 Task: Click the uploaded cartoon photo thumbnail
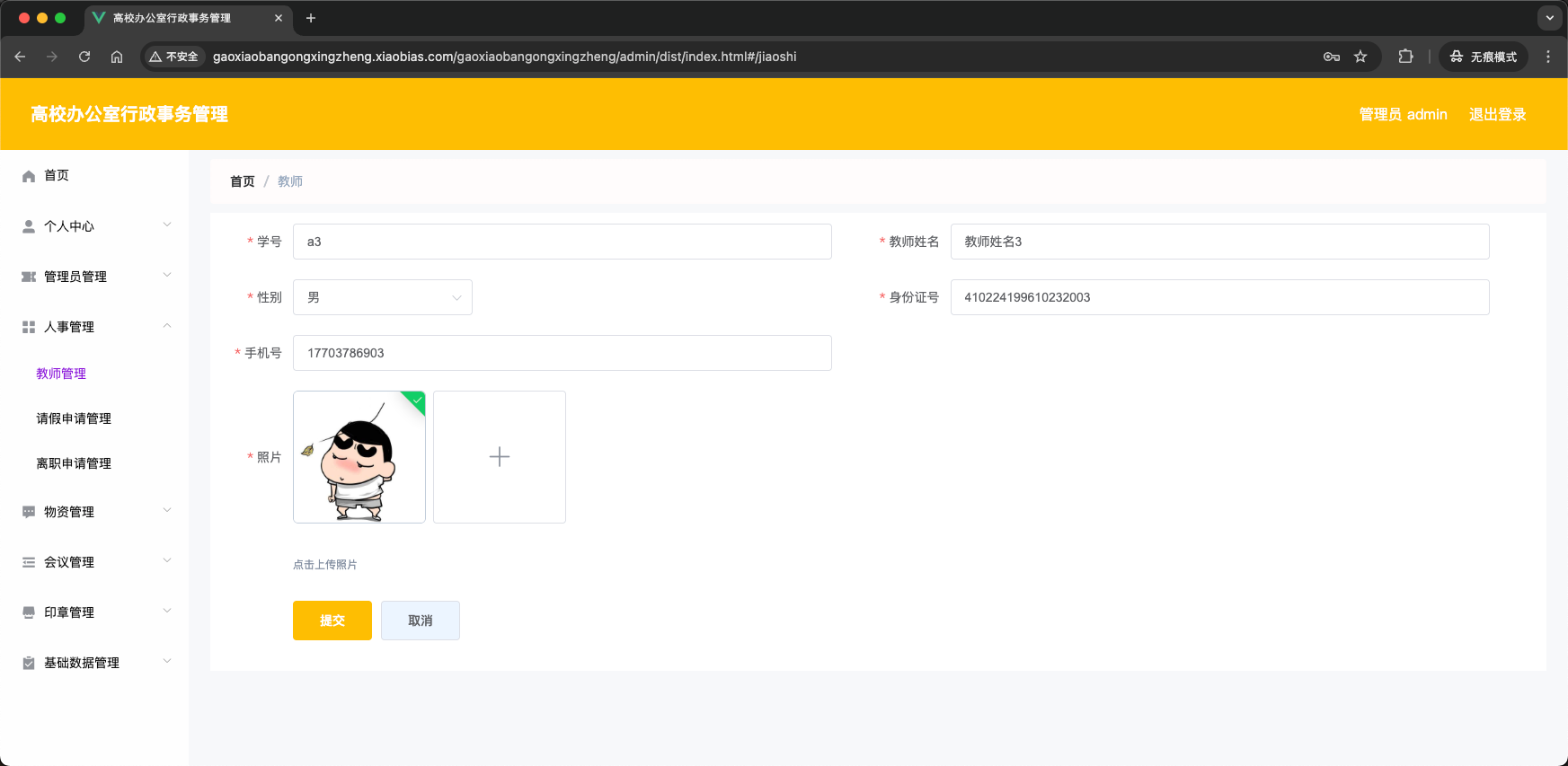click(359, 457)
